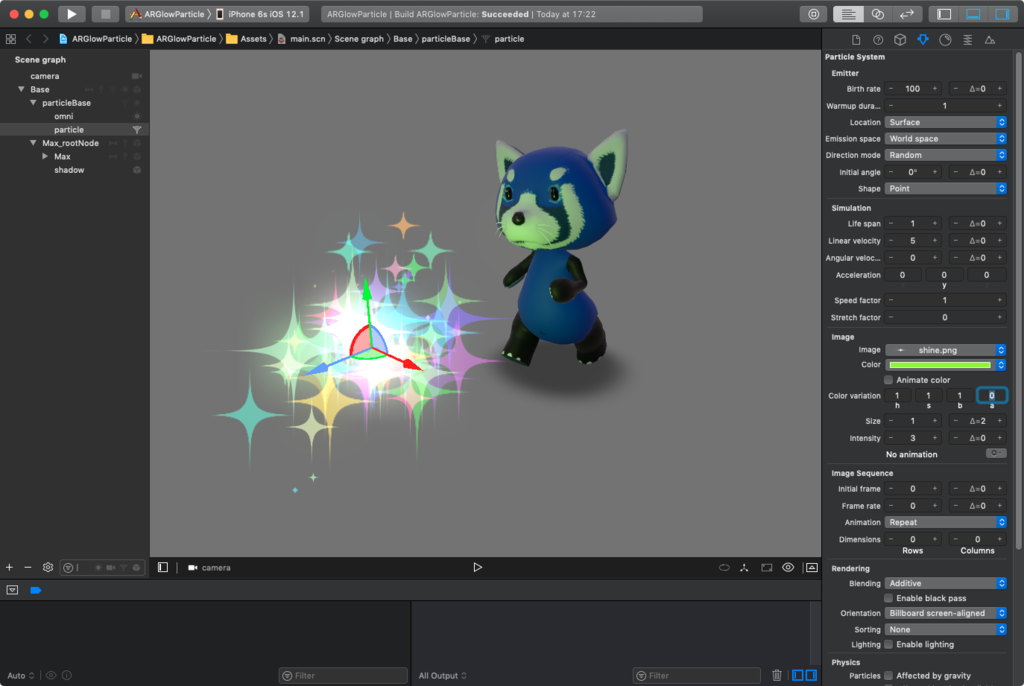This screenshot has height=686, width=1024.
Task: Open the Node inspector cube tab
Action: pyautogui.click(x=900, y=40)
